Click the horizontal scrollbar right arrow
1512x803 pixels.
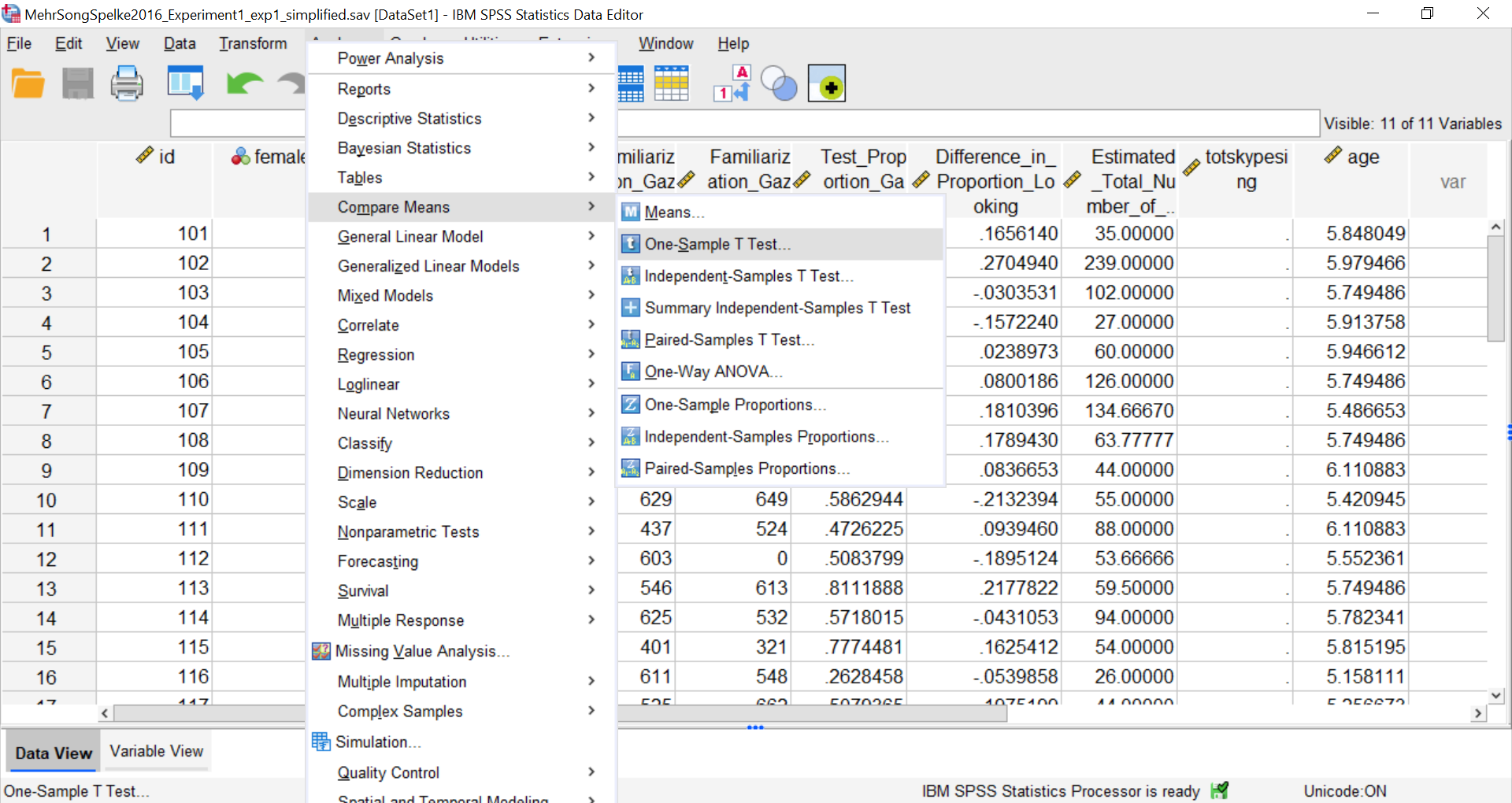1478,713
